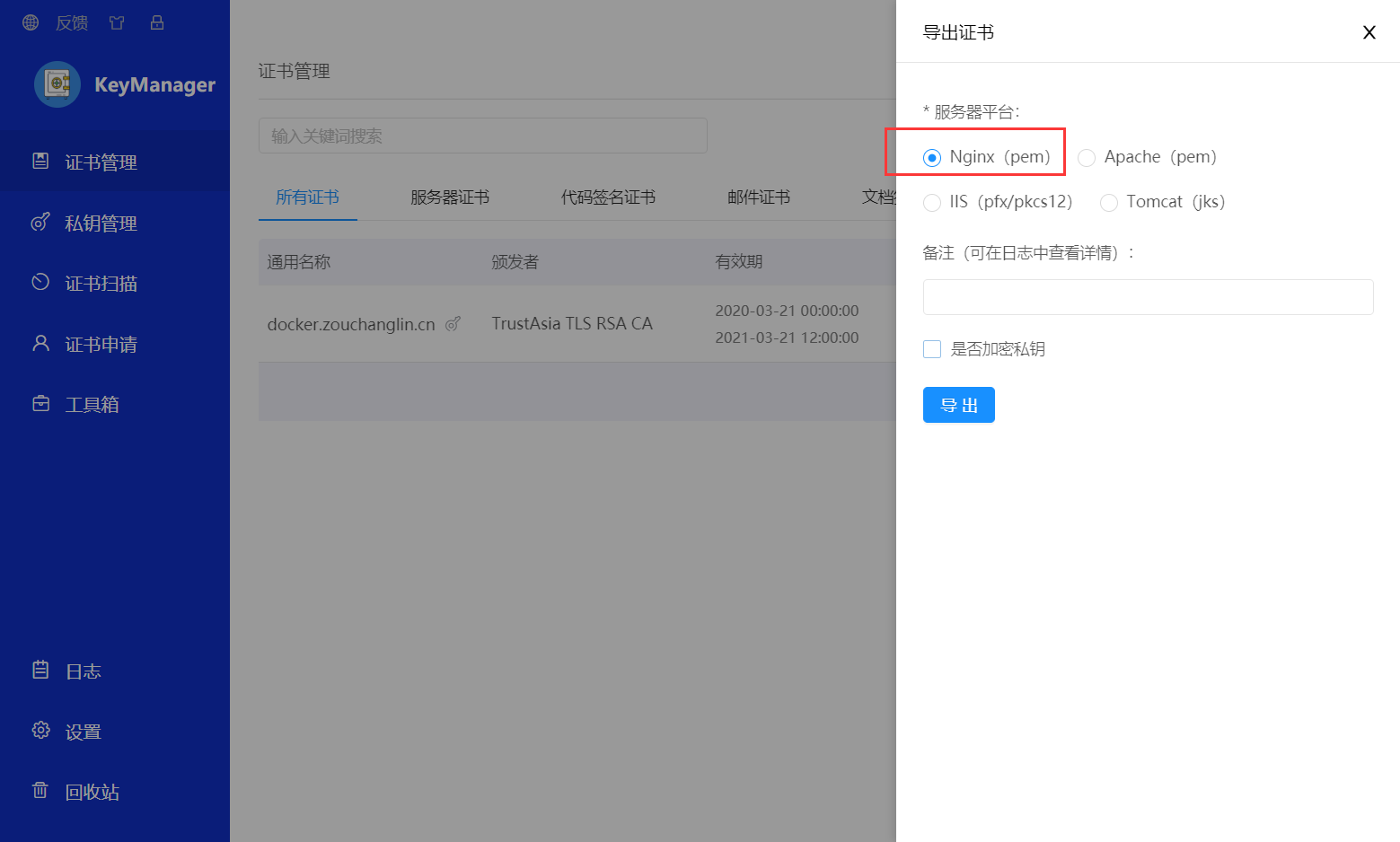Select the Apache (pem) radio option

pos(1087,158)
